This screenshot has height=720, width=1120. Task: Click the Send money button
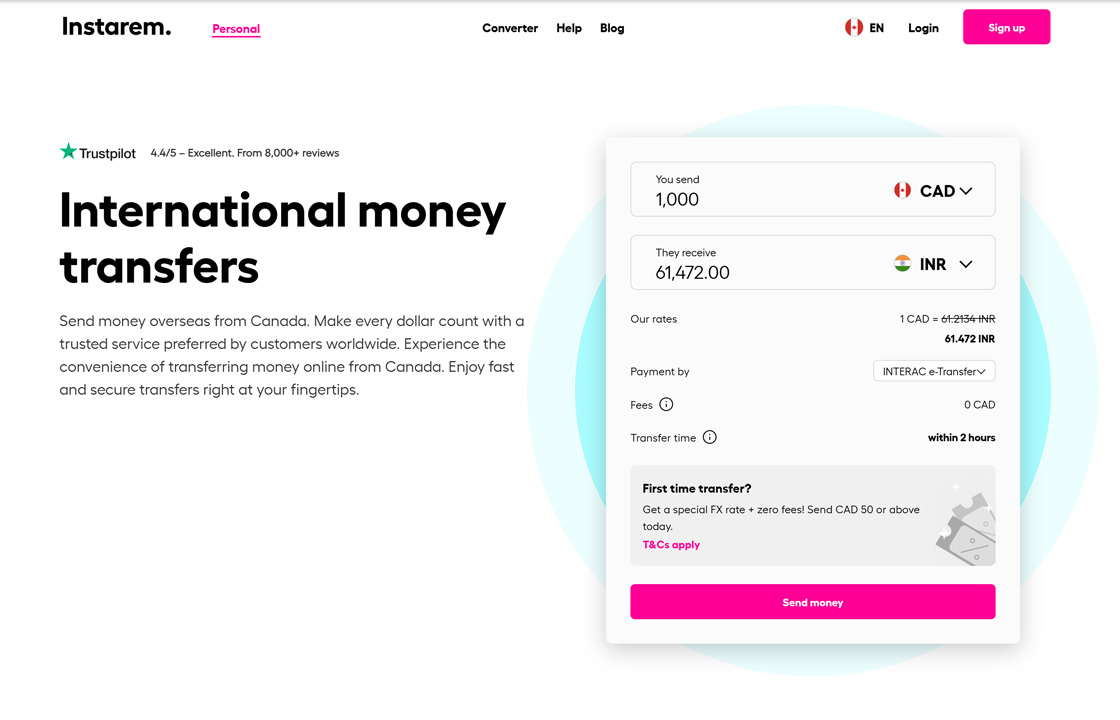click(813, 601)
